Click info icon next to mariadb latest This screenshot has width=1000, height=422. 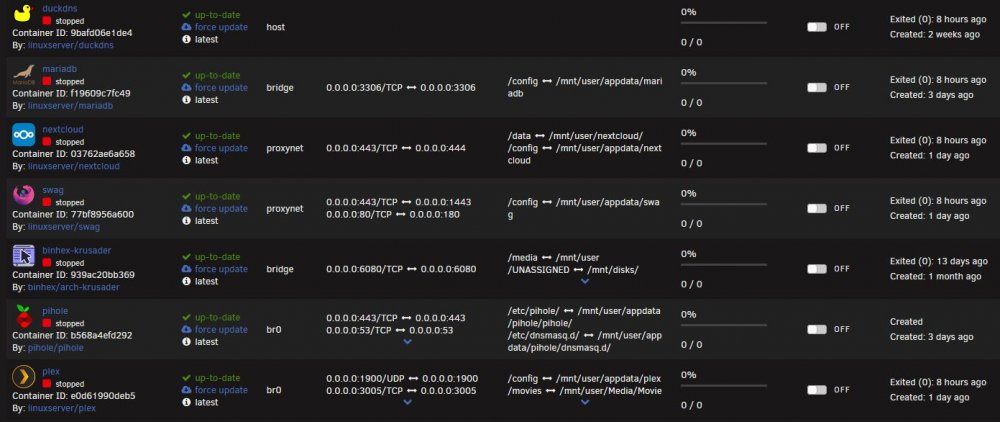pos(186,100)
